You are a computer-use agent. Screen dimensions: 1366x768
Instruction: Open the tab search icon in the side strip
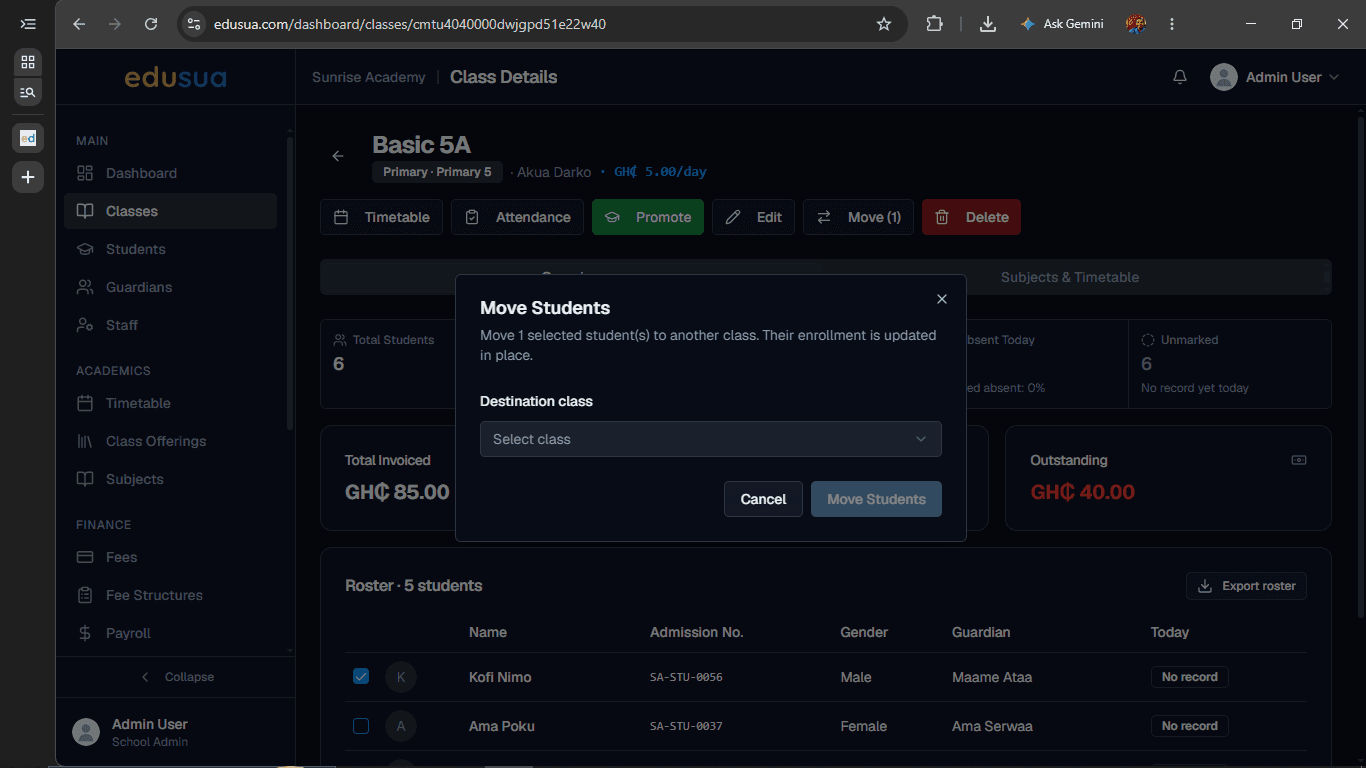point(28,92)
